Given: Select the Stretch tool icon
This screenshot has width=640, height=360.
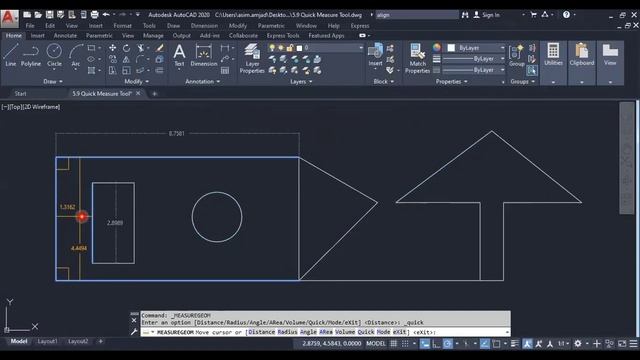Looking at the screenshot, I should pos(112,71).
